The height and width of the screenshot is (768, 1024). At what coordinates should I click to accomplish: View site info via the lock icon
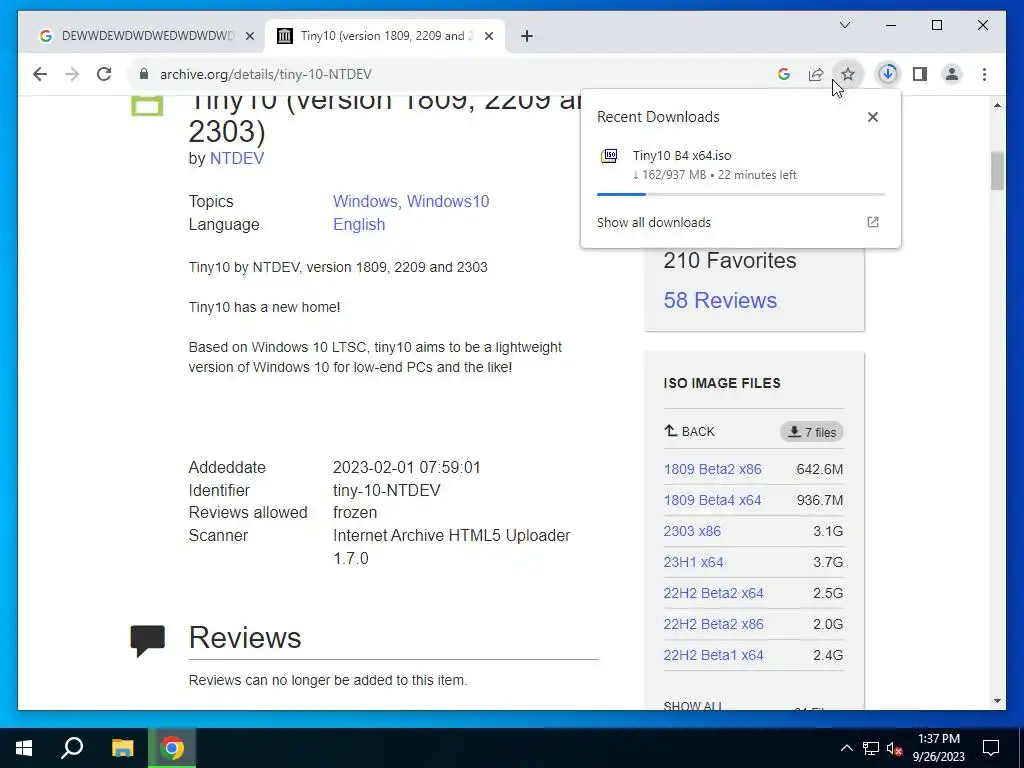click(x=144, y=74)
